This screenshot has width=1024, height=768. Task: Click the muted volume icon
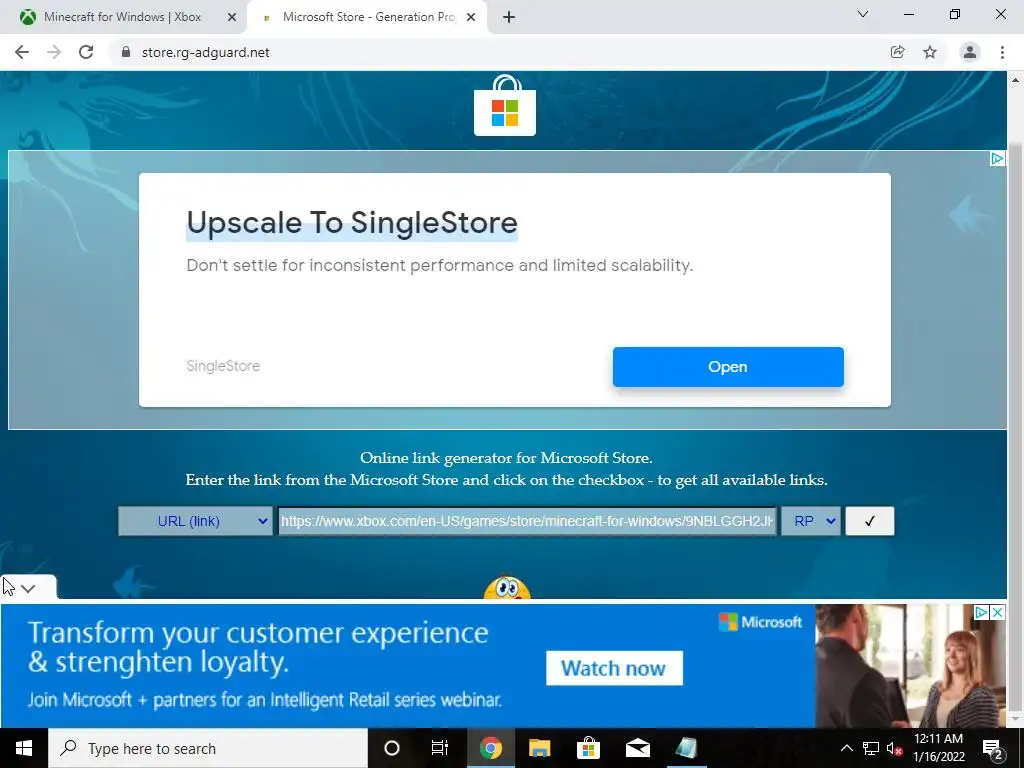pyautogui.click(x=894, y=748)
